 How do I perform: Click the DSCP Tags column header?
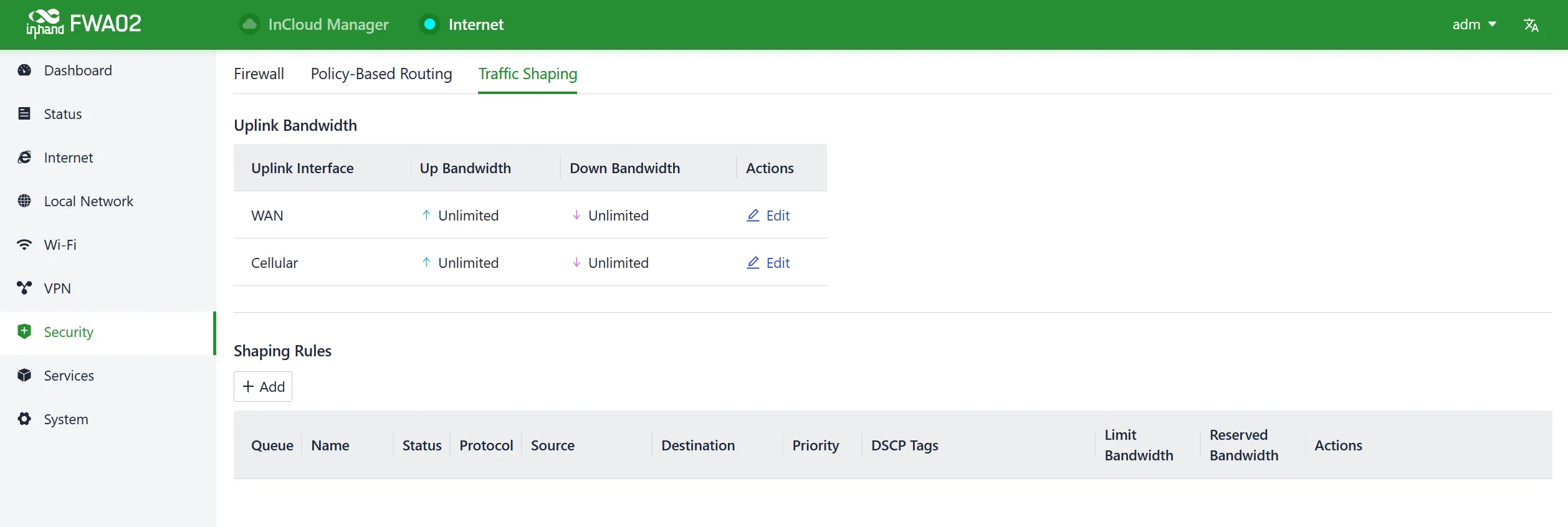click(905, 446)
